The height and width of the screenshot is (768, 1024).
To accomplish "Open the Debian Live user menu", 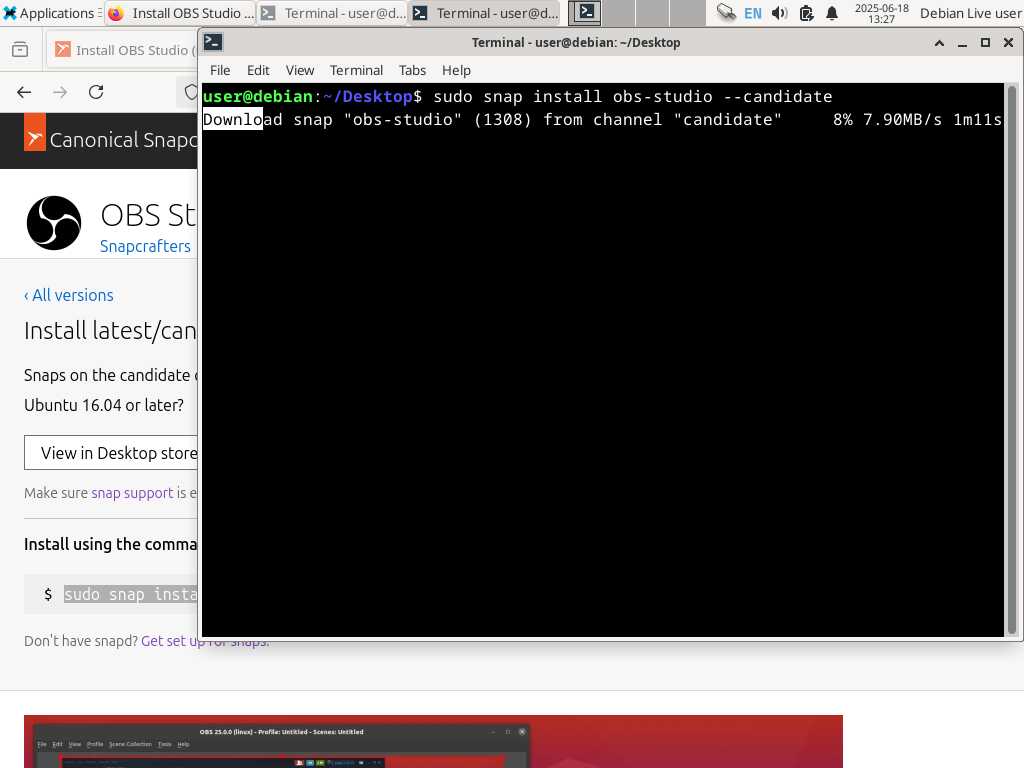I will pos(970,13).
